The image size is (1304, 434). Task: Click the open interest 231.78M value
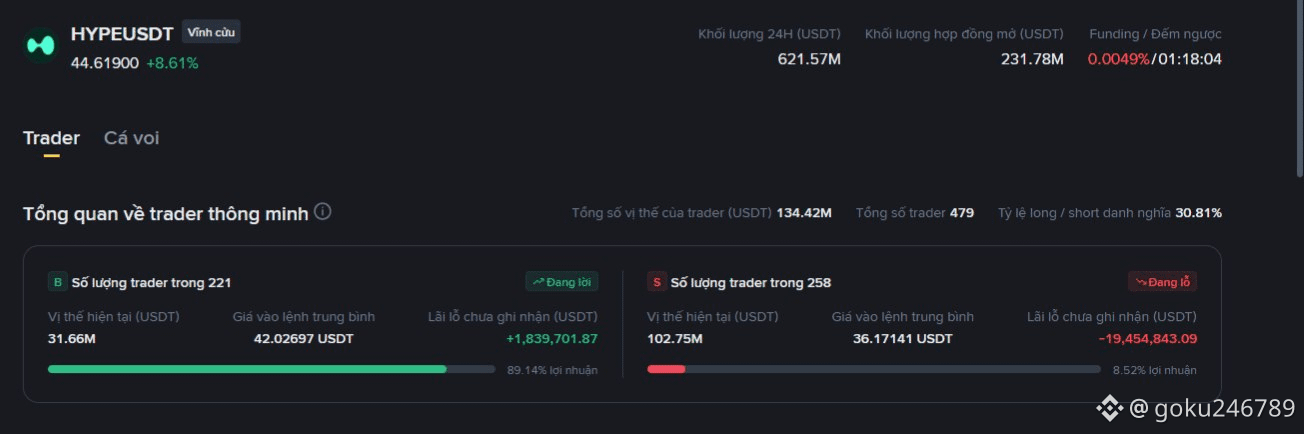tap(1032, 59)
